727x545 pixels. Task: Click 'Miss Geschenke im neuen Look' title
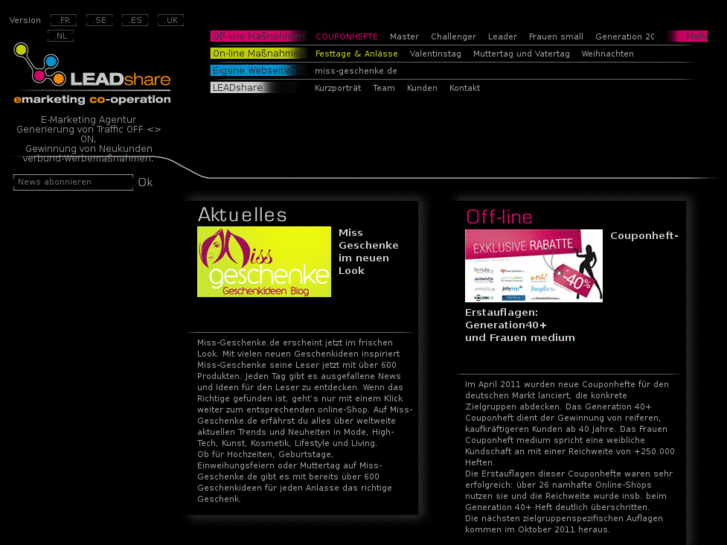[368, 251]
